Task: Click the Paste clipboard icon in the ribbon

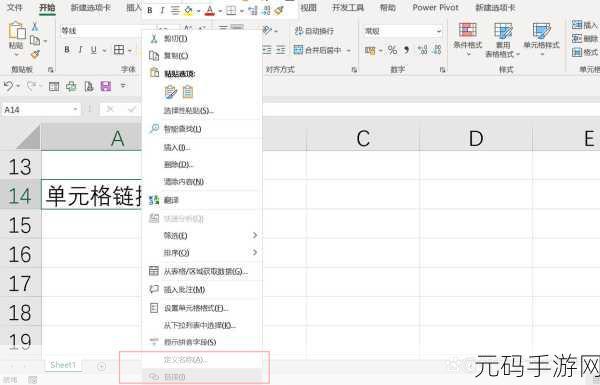Action: click(x=16, y=31)
